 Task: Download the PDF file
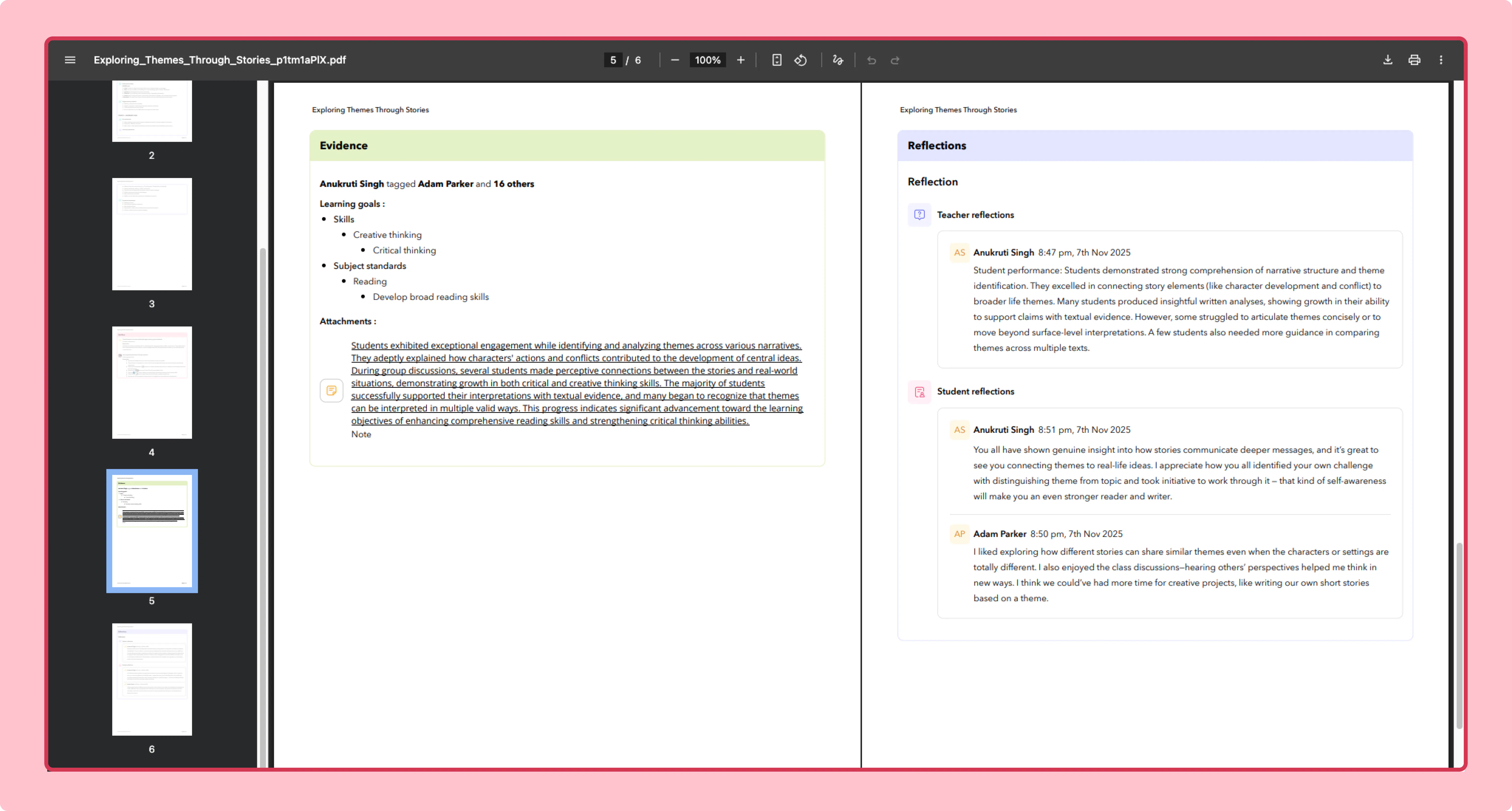click(x=1387, y=60)
